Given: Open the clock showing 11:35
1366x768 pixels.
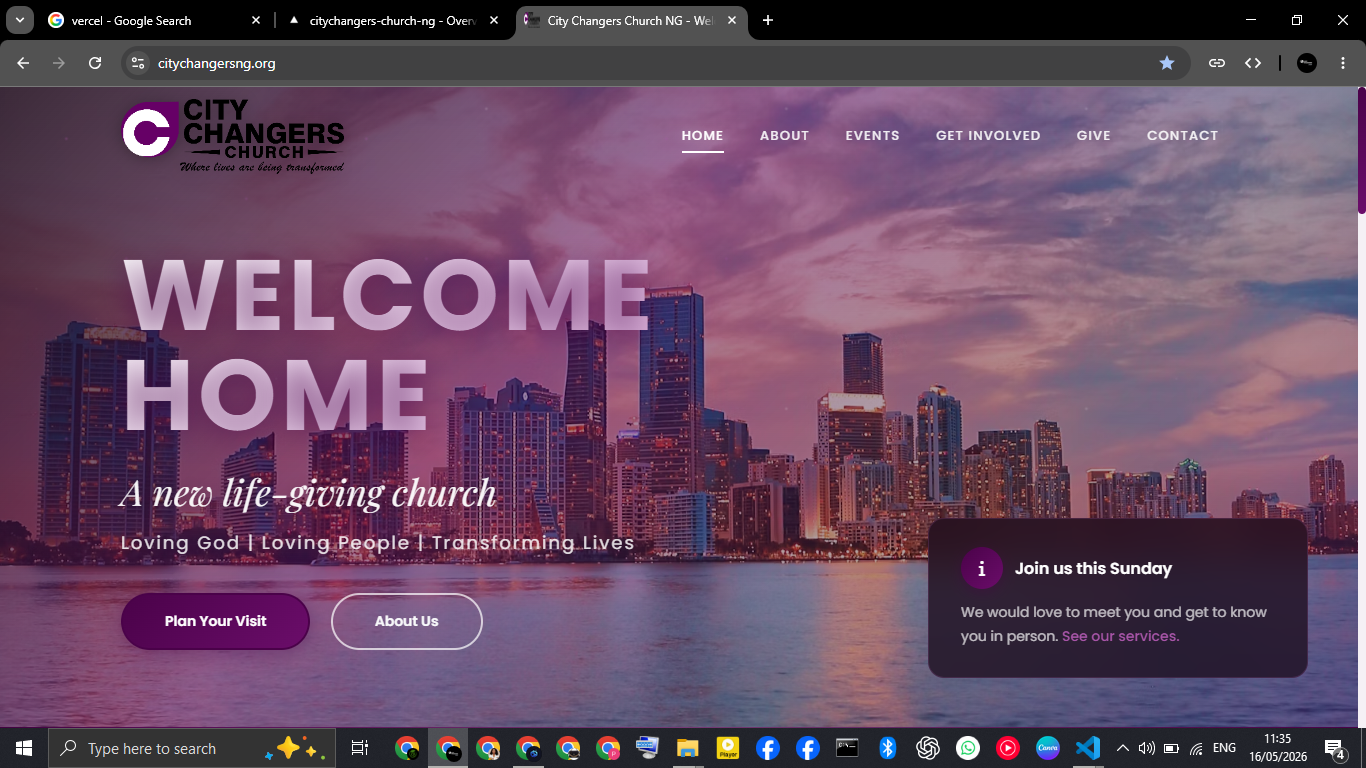Looking at the screenshot, I should [1277, 748].
